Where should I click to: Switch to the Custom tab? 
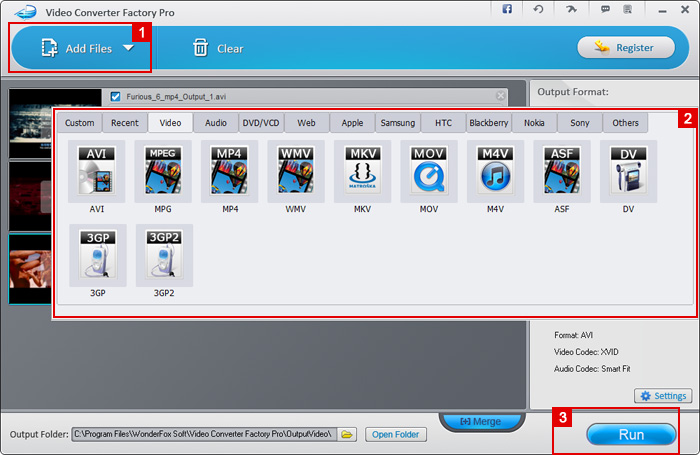tap(79, 123)
